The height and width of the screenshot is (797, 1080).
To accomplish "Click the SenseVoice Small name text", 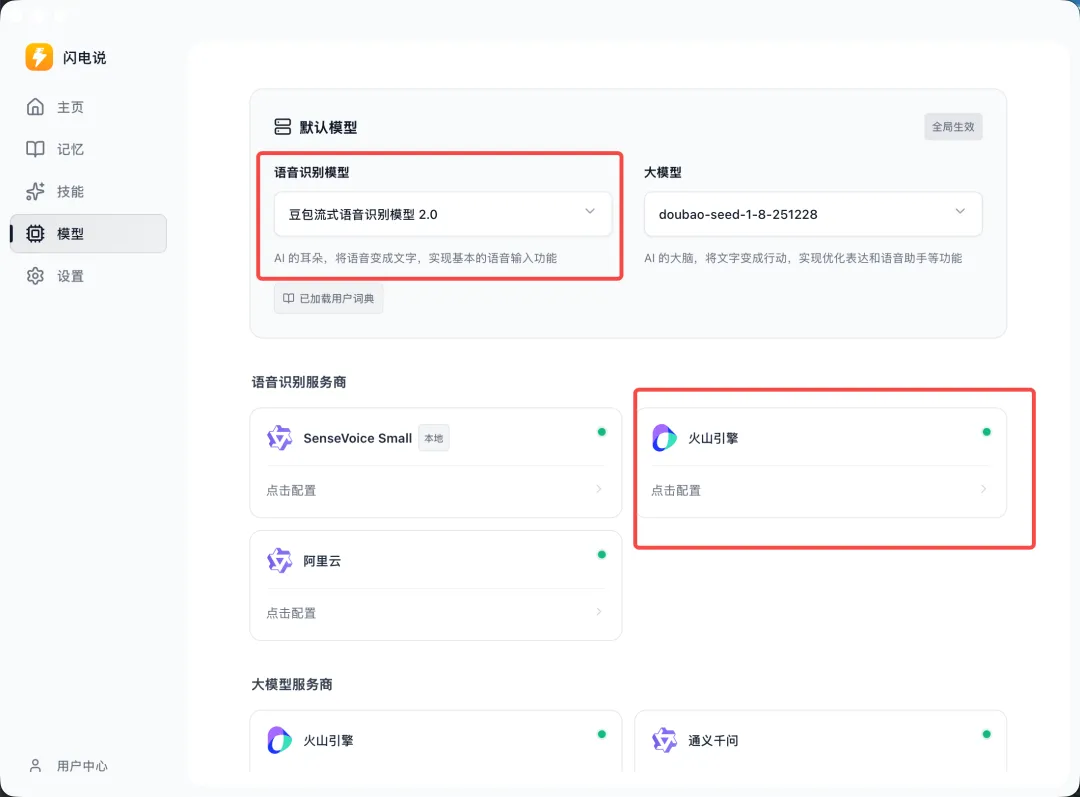I will pos(357,438).
